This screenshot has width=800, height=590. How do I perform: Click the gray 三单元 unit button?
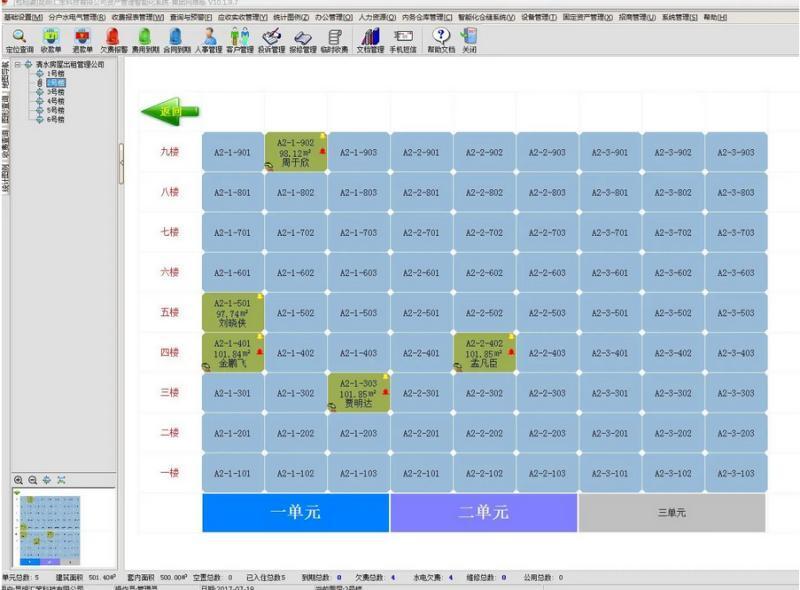coord(672,512)
